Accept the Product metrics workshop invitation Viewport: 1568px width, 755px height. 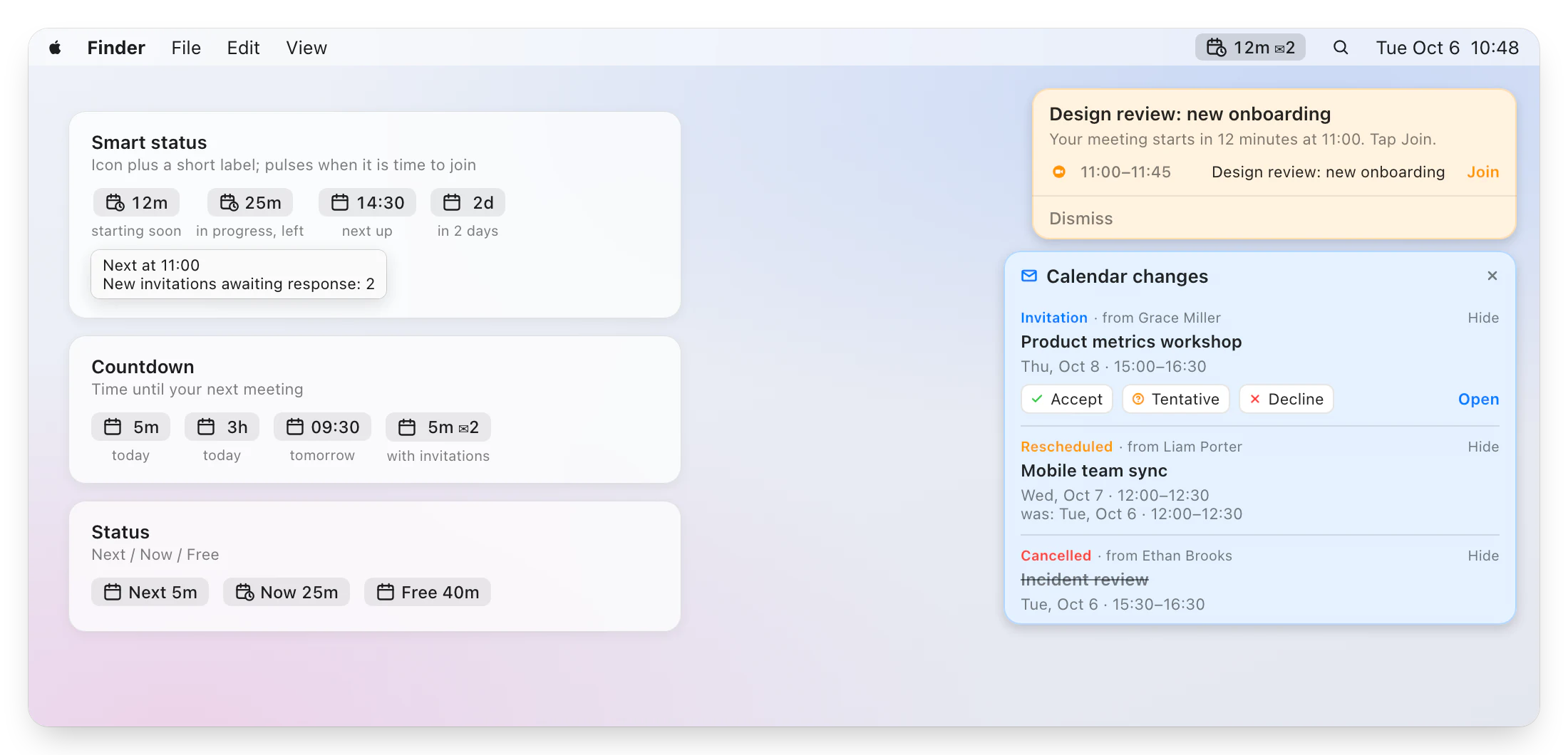pyautogui.click(x=1067, y=399)
